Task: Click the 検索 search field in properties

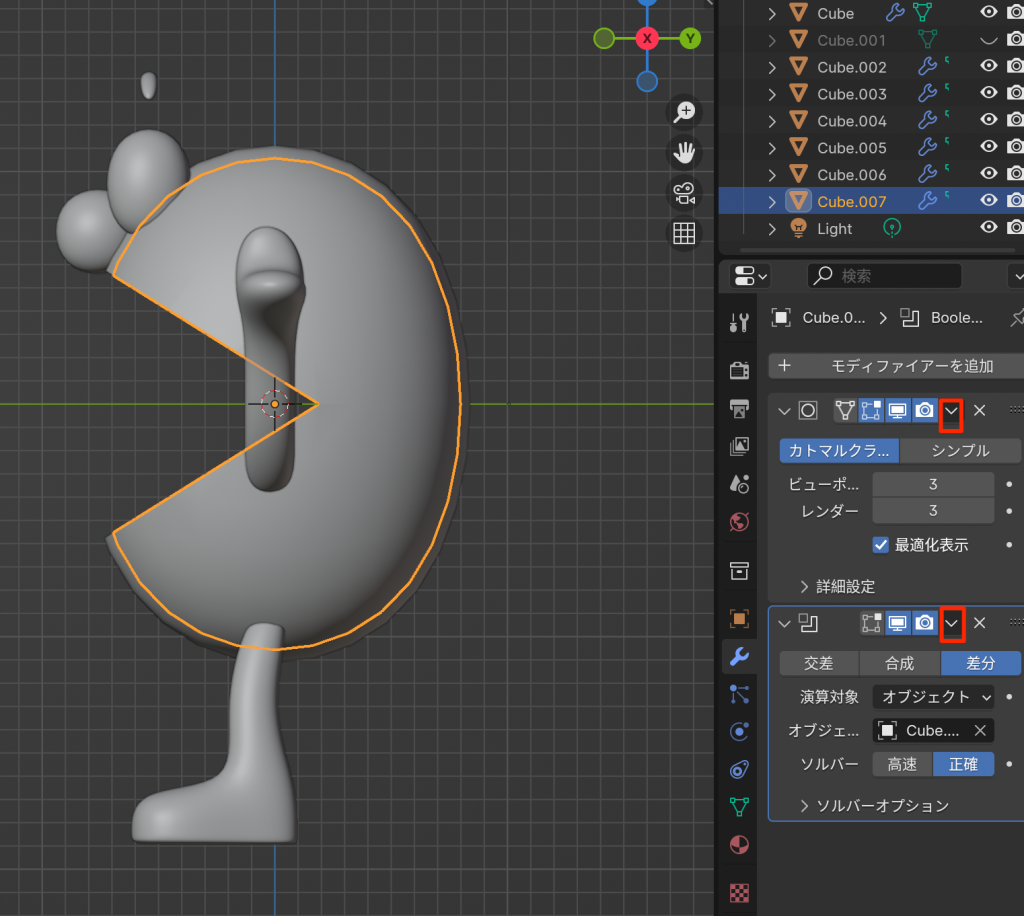Action: [884, 276]
